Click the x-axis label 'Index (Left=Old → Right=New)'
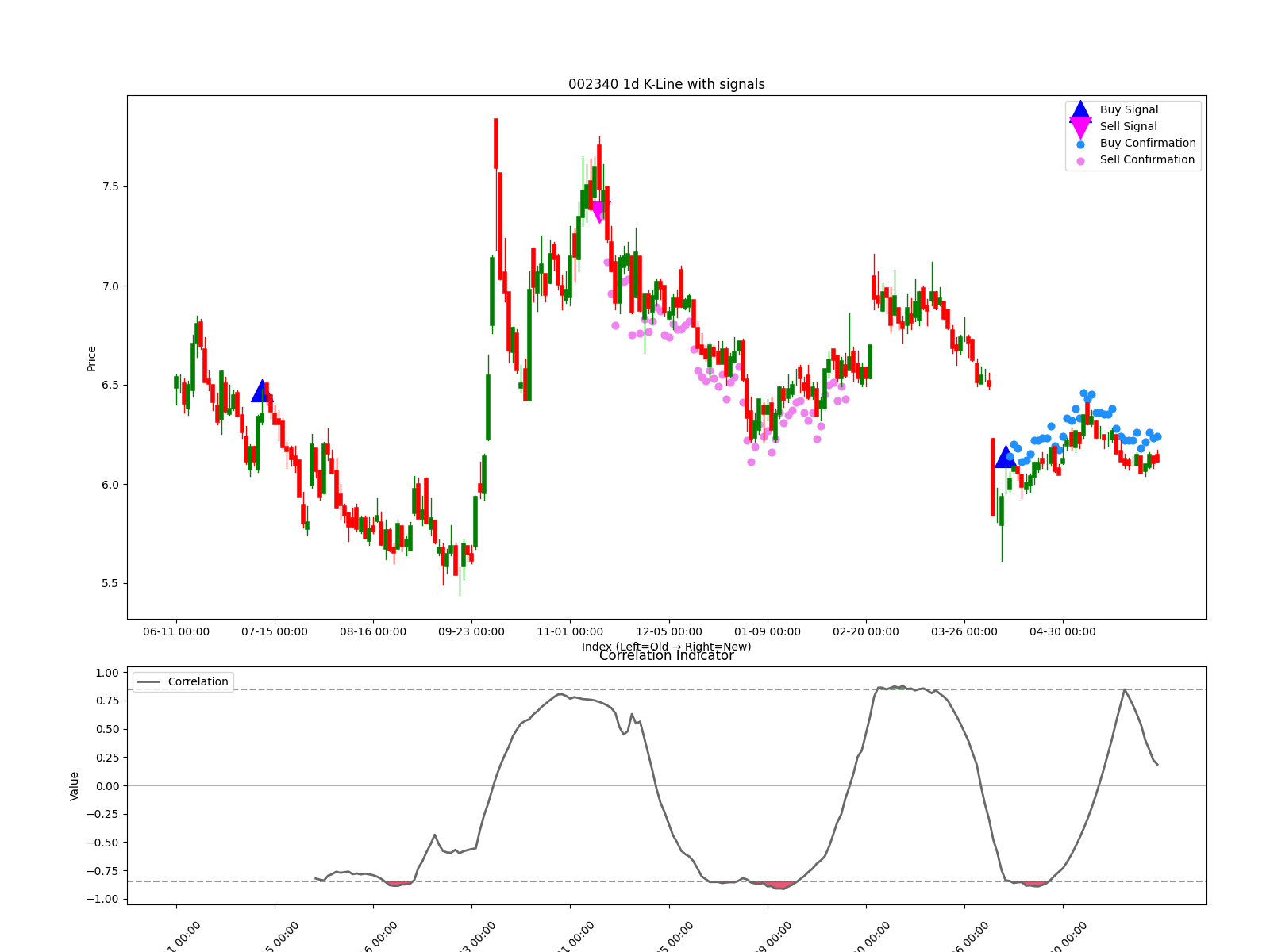 pyautogui.click(x=667, y=647)
